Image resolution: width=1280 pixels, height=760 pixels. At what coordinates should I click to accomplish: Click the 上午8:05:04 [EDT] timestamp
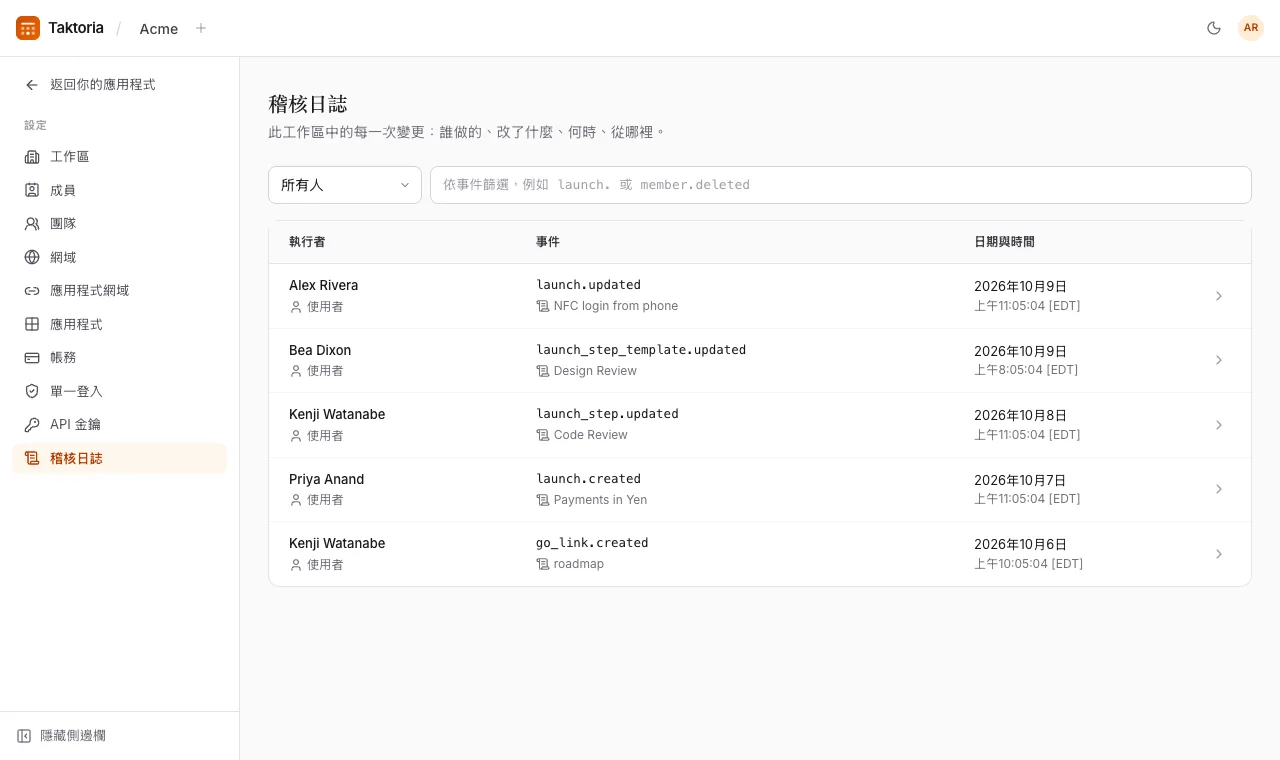[1026, 370]
